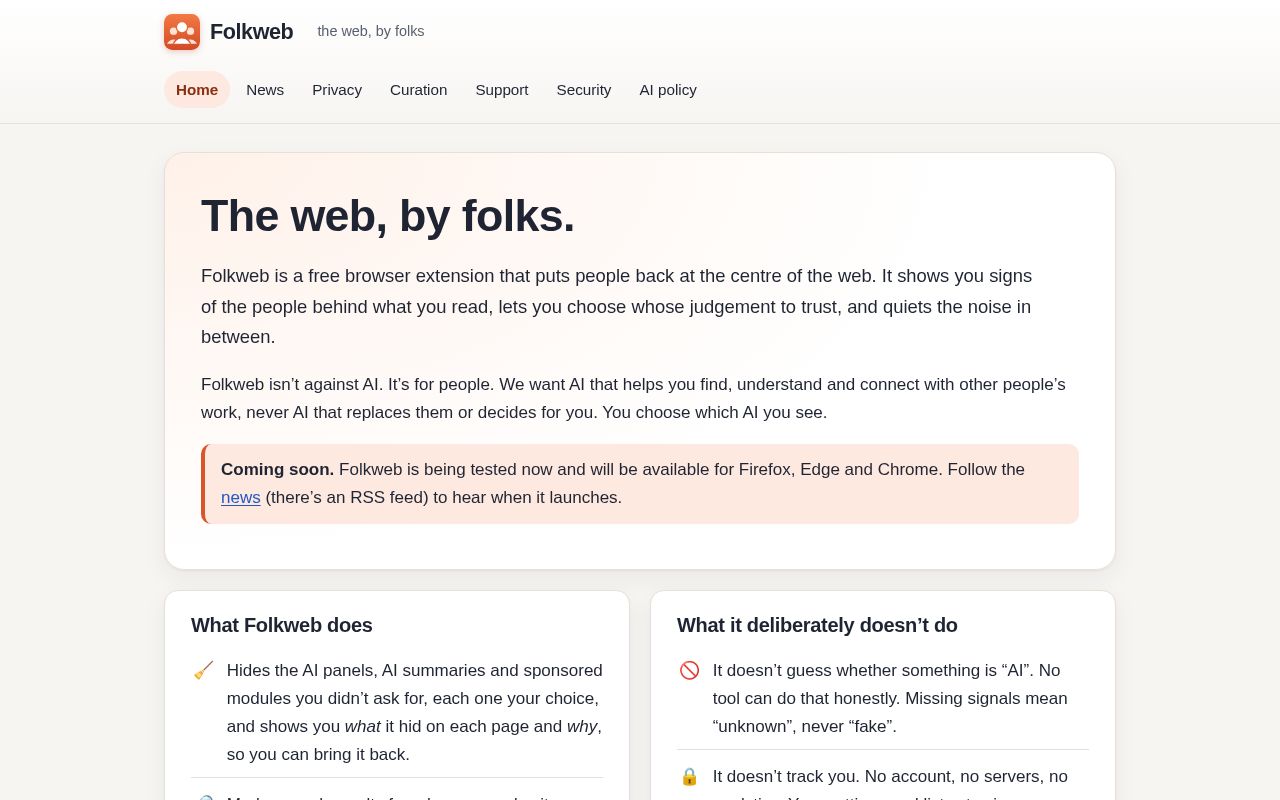Screen dimensions: 1280x800
Task: Open the Privacy page
Action: pyautogui.click(x=337, y=89)
